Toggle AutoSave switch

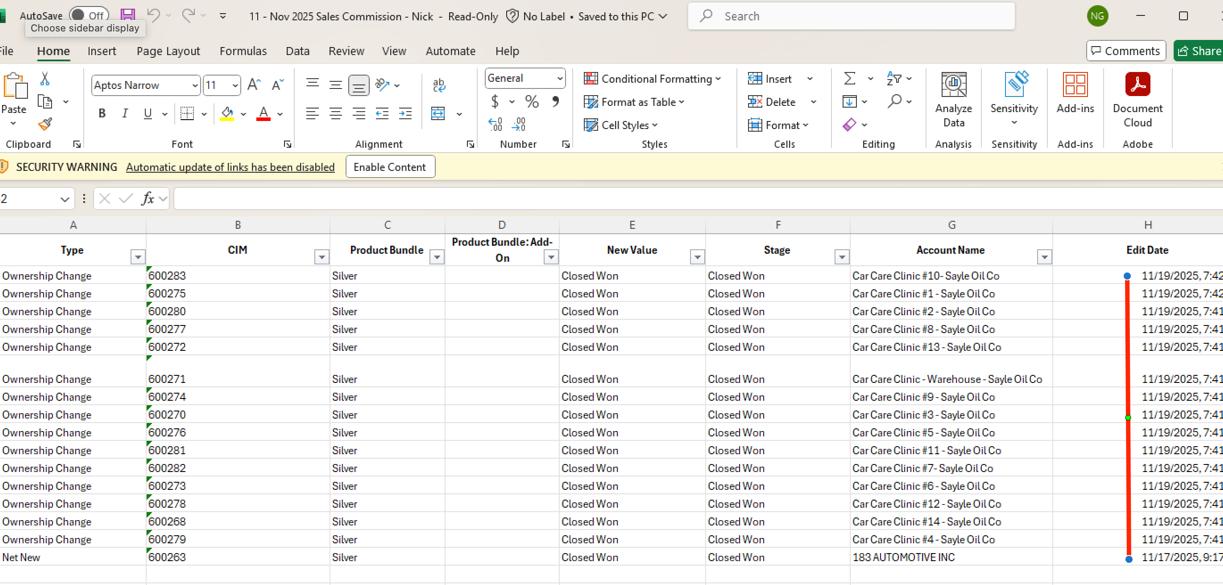click(x=89, y=16)
